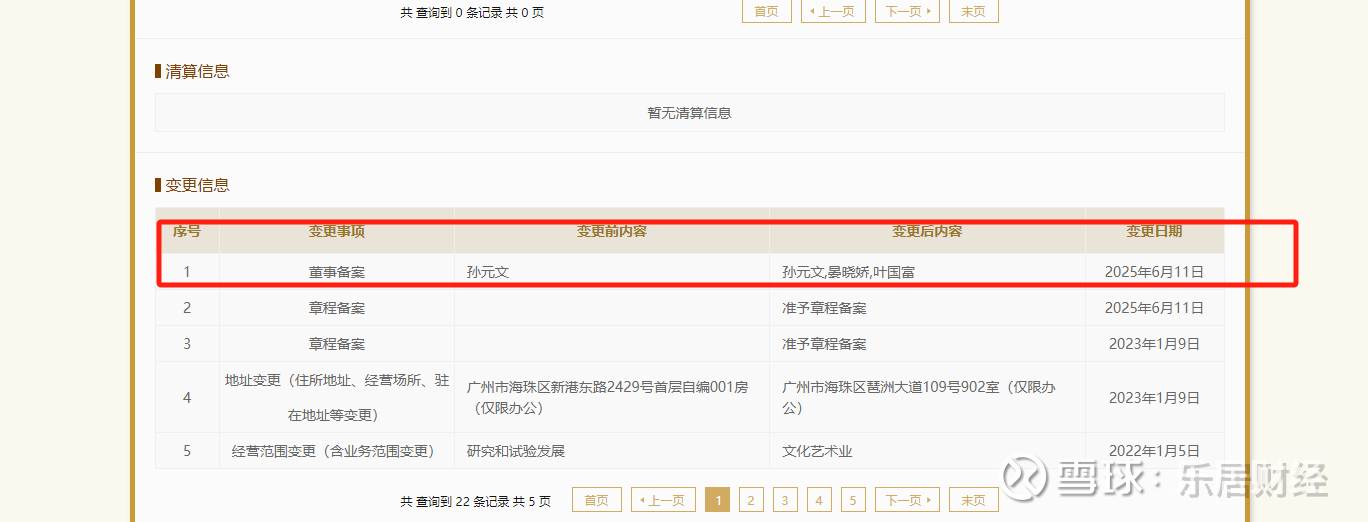Select the 董事备案 cell in row 1

337,272
